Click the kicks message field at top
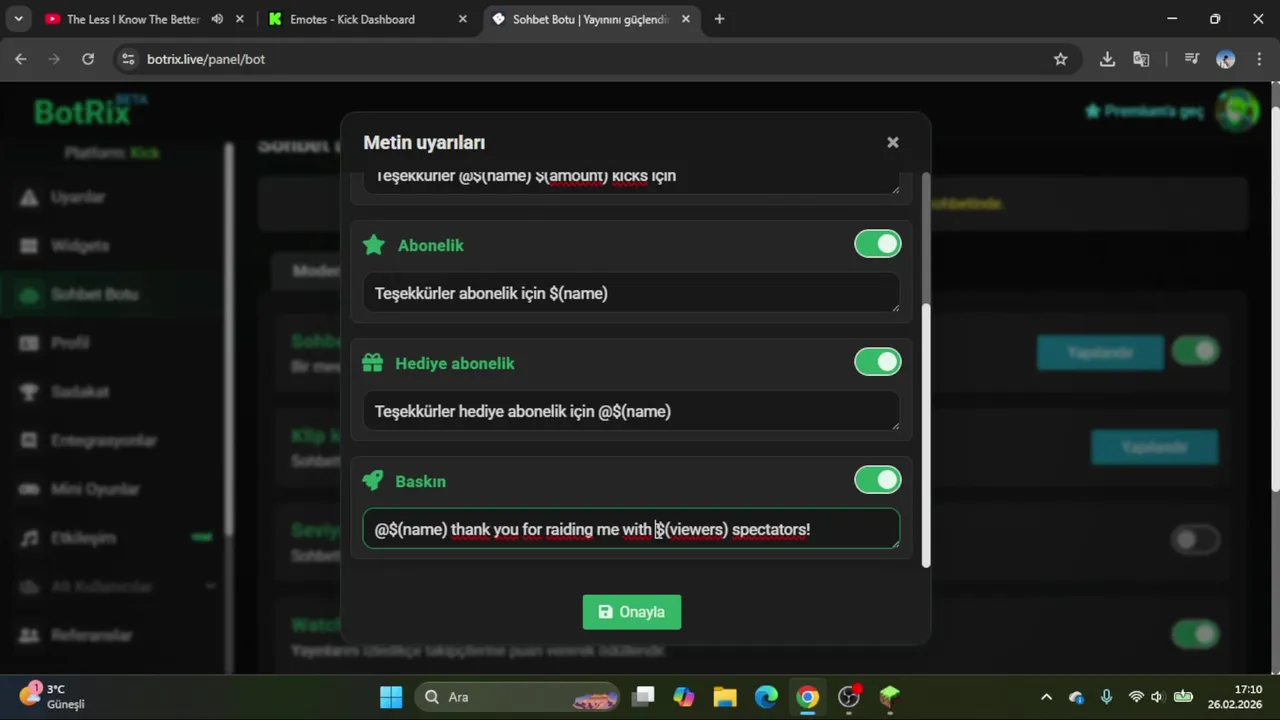This screenshot has width=1280, height=720. (631, 181)
